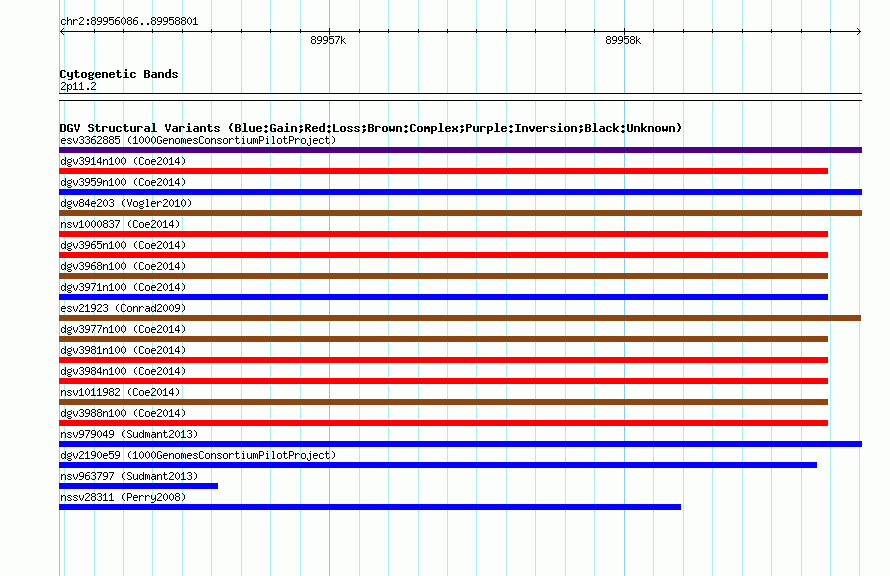Screen dimensions: 890x576
Task: Click the red dgv3914n100 loss bar
Action: coord(443,171)
